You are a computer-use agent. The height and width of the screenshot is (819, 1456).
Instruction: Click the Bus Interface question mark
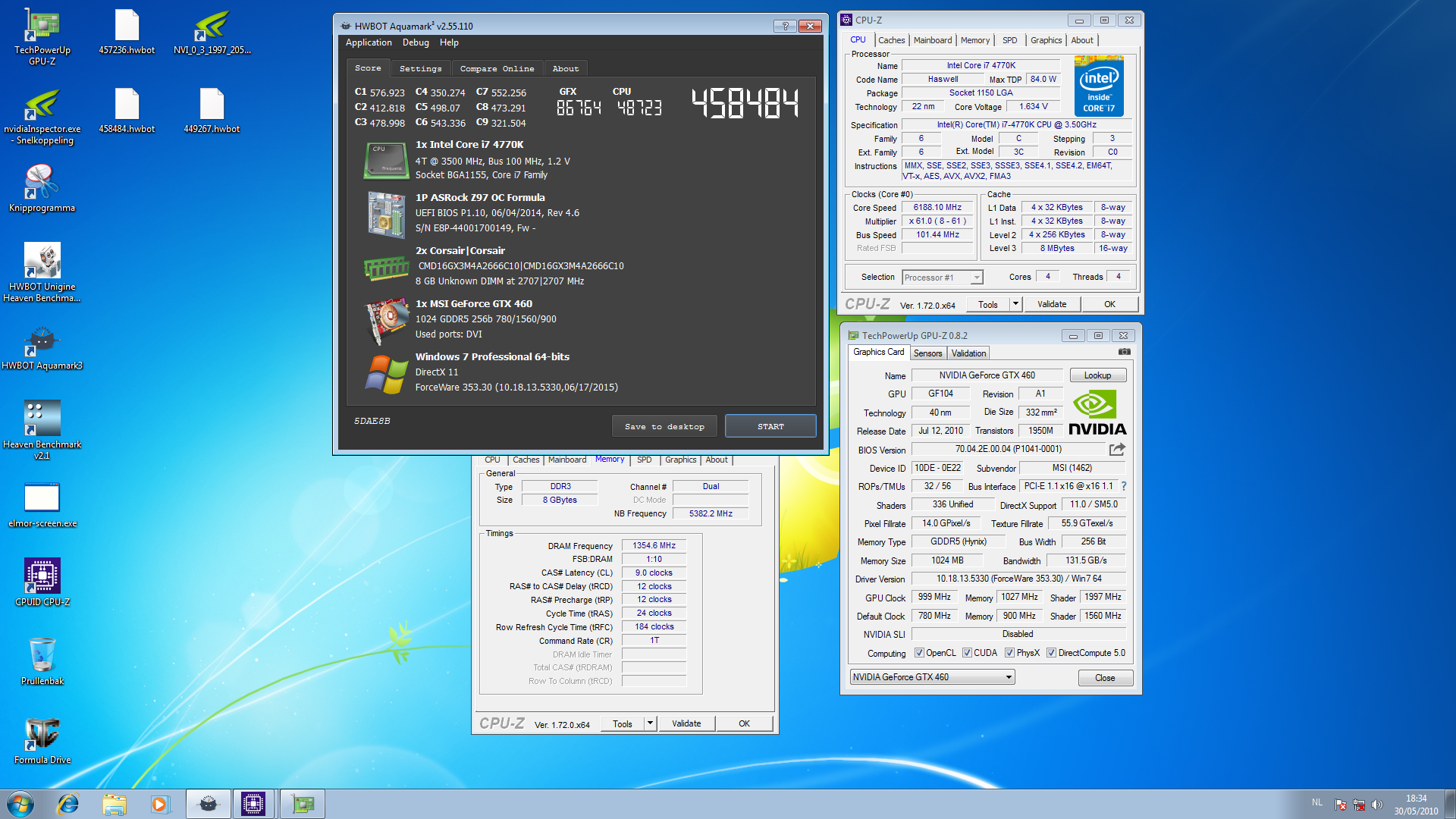pyautogui.click(x=1124, y=486)
